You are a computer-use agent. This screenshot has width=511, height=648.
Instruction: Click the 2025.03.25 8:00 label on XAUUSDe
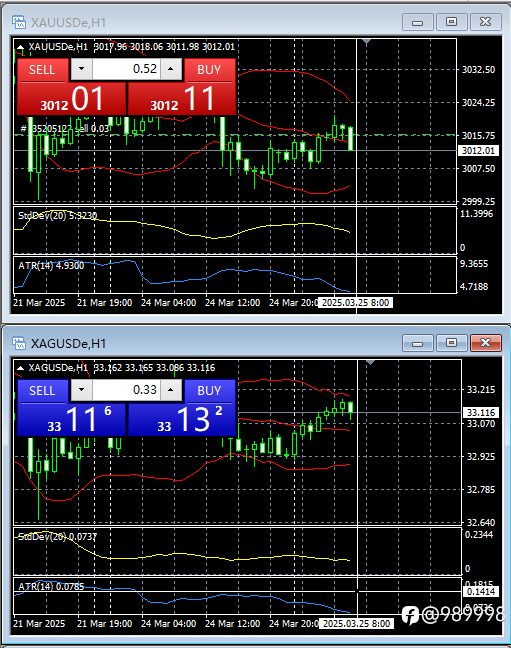(356, 303)
